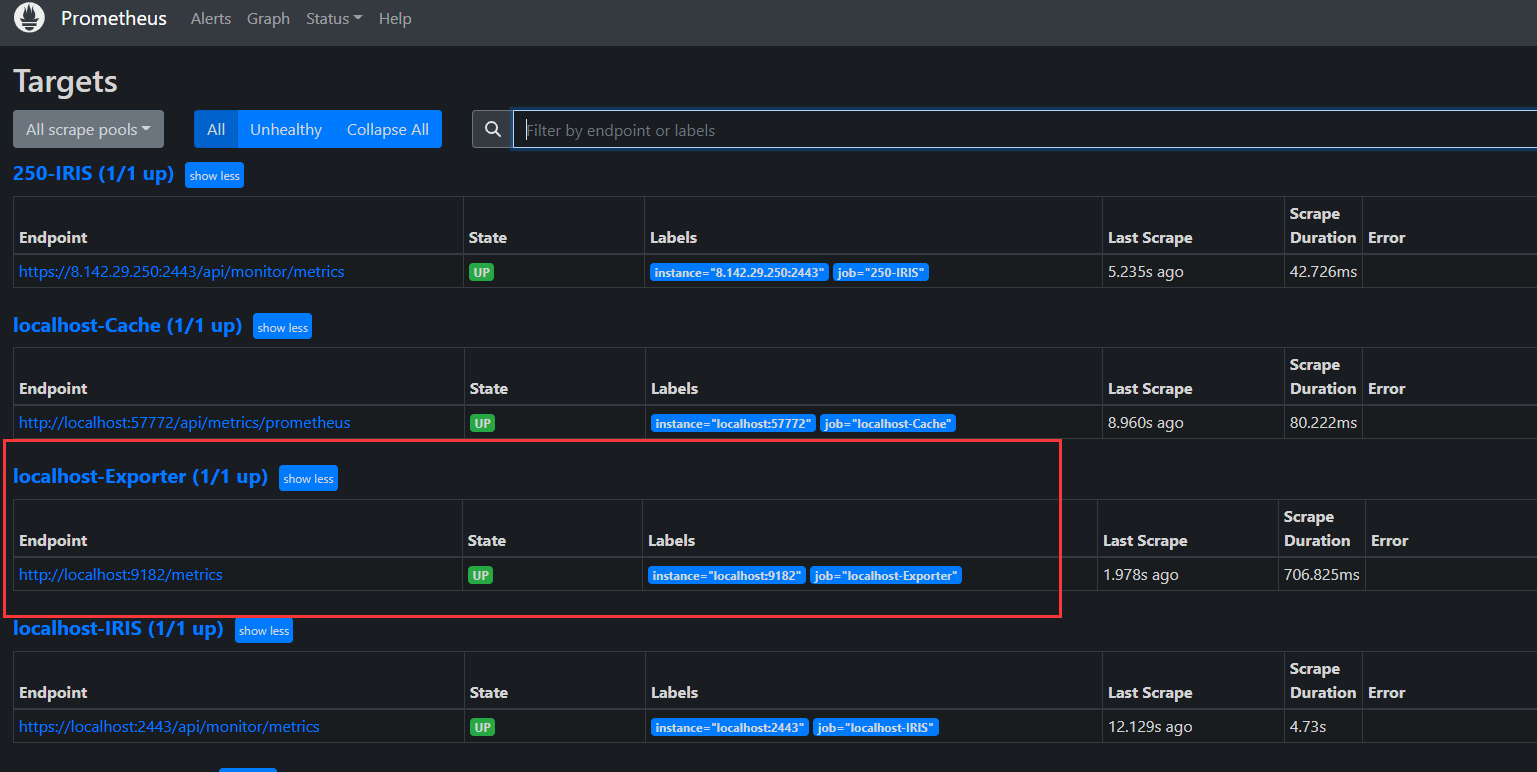Screen dimensions: 1537x772
Task: Open the localhost:9182/metrics endpoint link
Action: pos(121,574)
